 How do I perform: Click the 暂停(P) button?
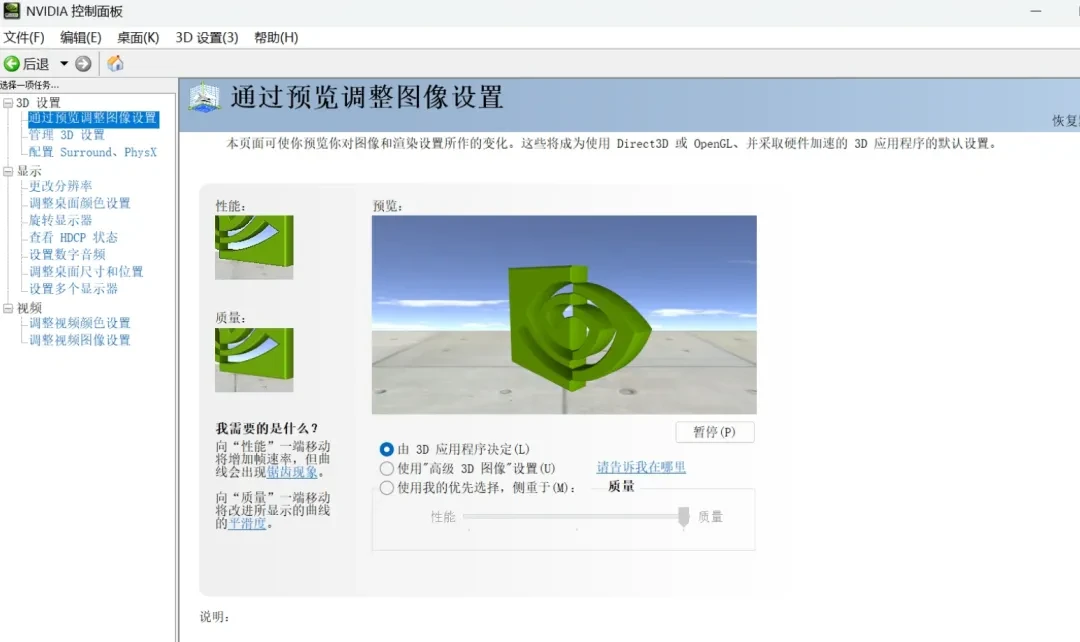click(714, 432)
